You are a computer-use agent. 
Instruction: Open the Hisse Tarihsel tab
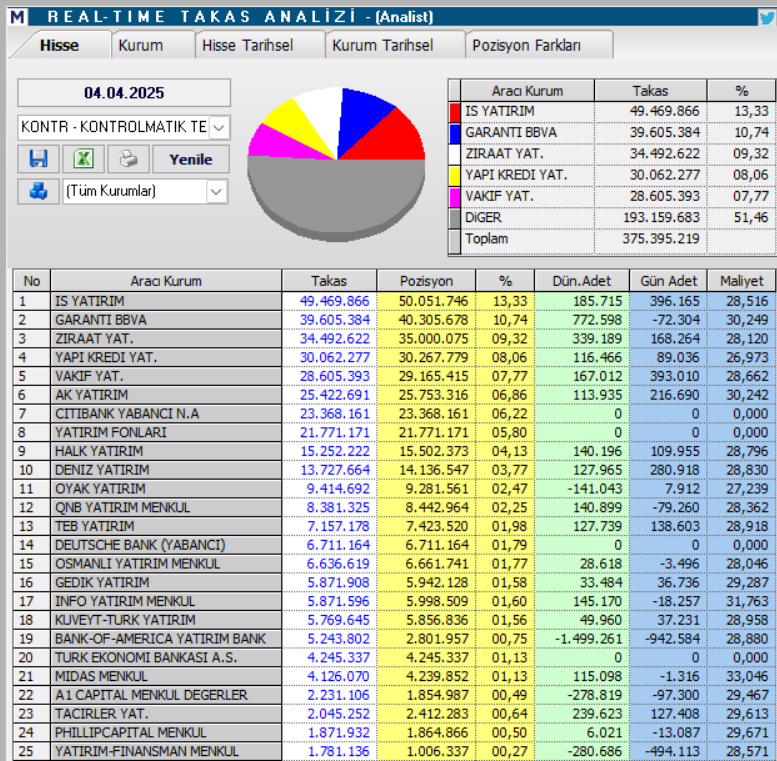[x=260, y=46]
